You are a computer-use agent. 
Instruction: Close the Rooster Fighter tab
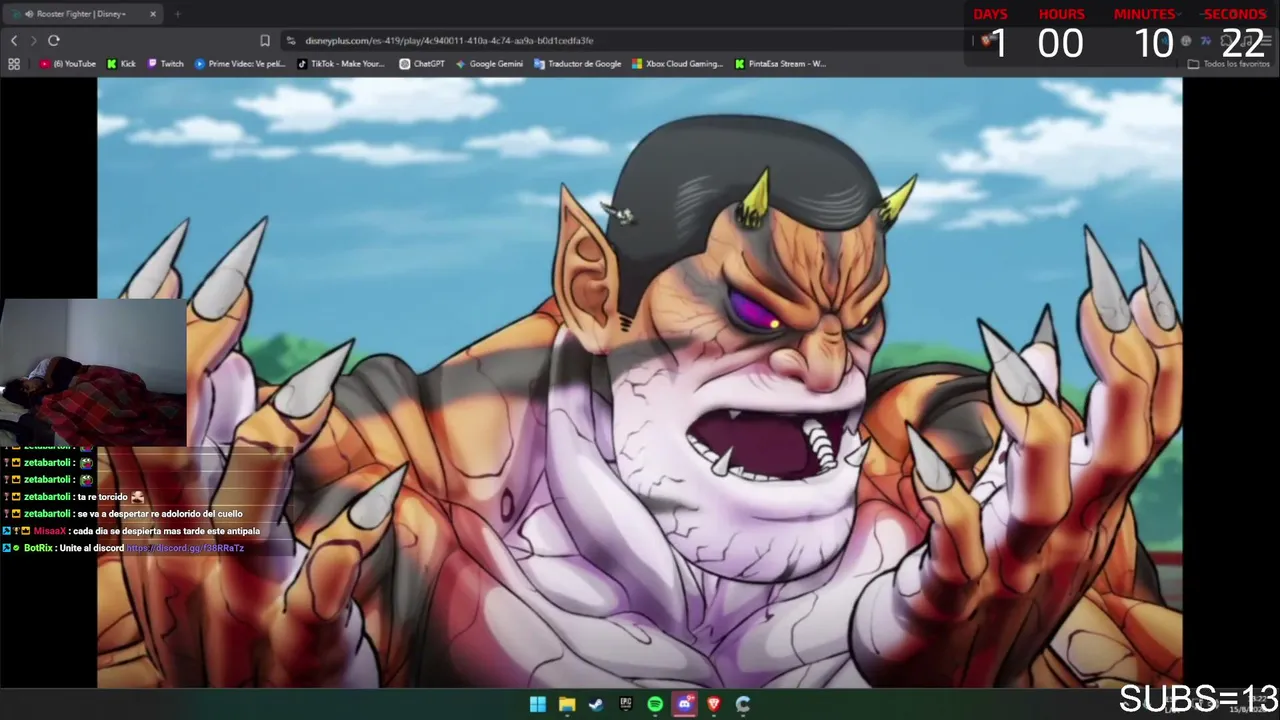coord(153,14)
